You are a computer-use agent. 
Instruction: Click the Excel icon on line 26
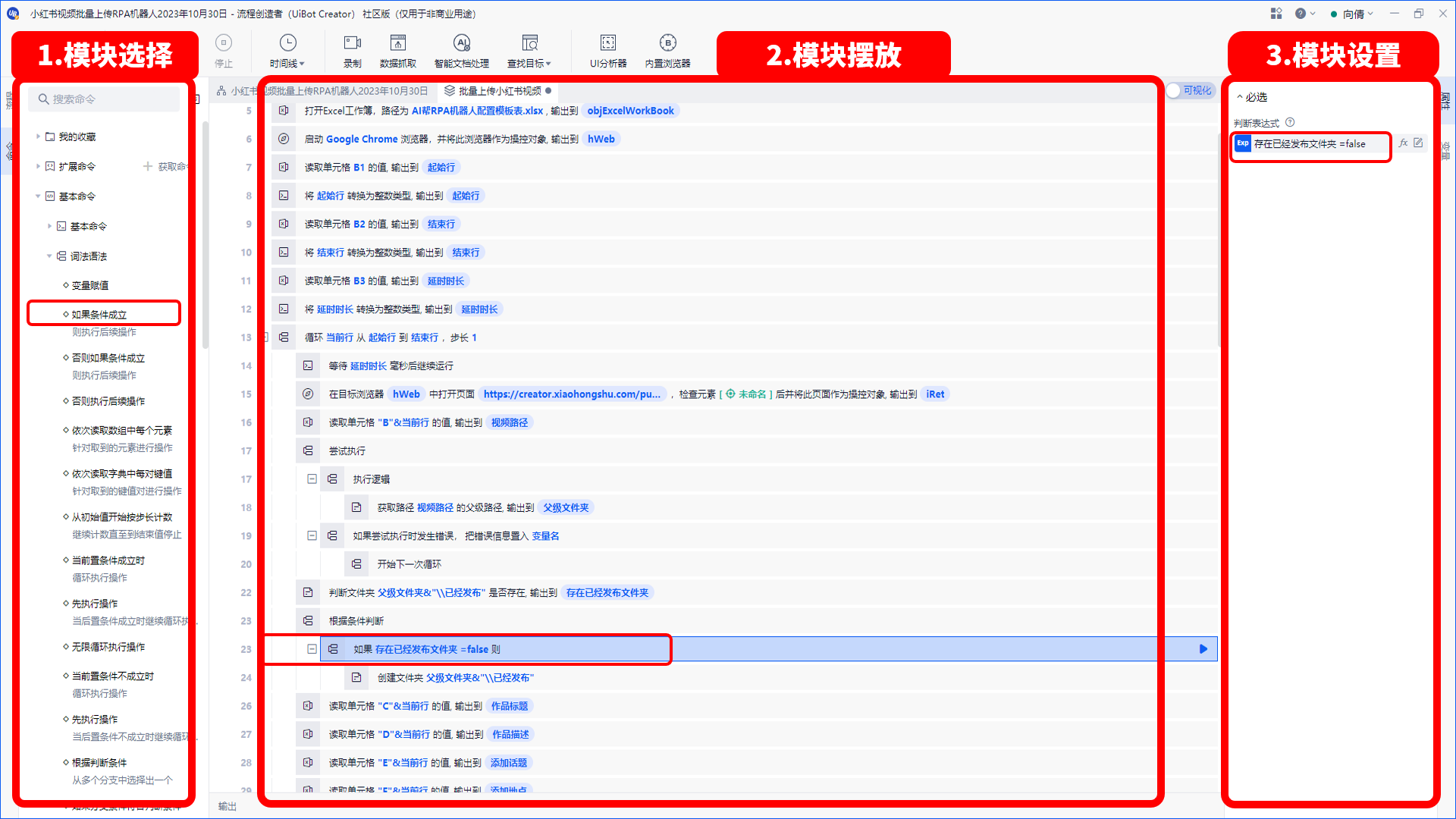click(x=308, y=706)
